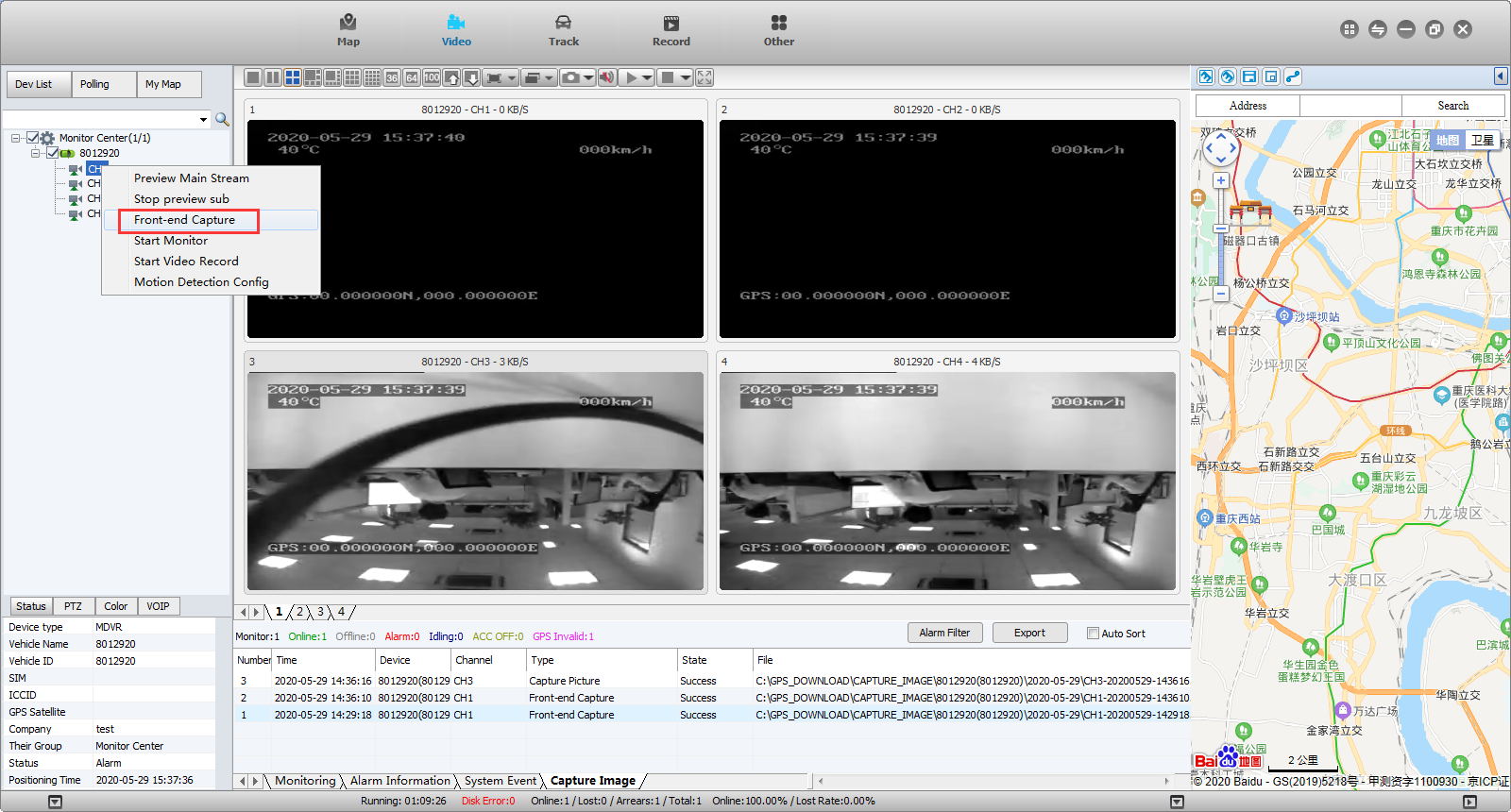Enter fullscreen video view
Screen dimensions: 1511x812
click(x=705, y=77)
